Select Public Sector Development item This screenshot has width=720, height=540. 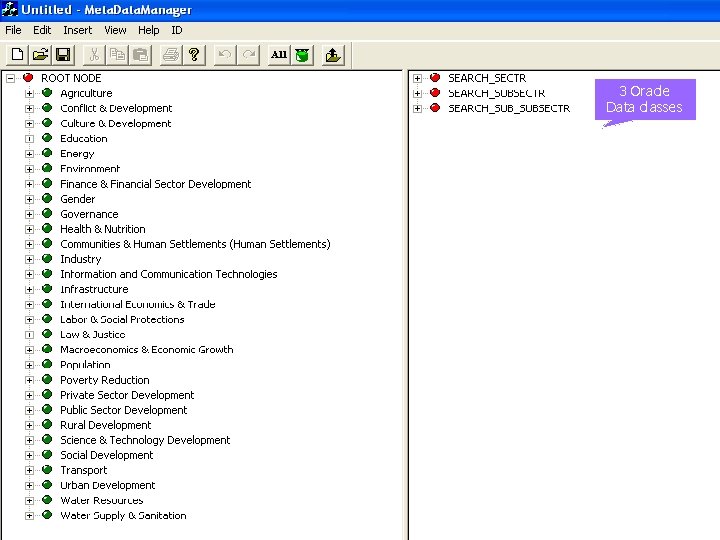click(x=124, y=410)
